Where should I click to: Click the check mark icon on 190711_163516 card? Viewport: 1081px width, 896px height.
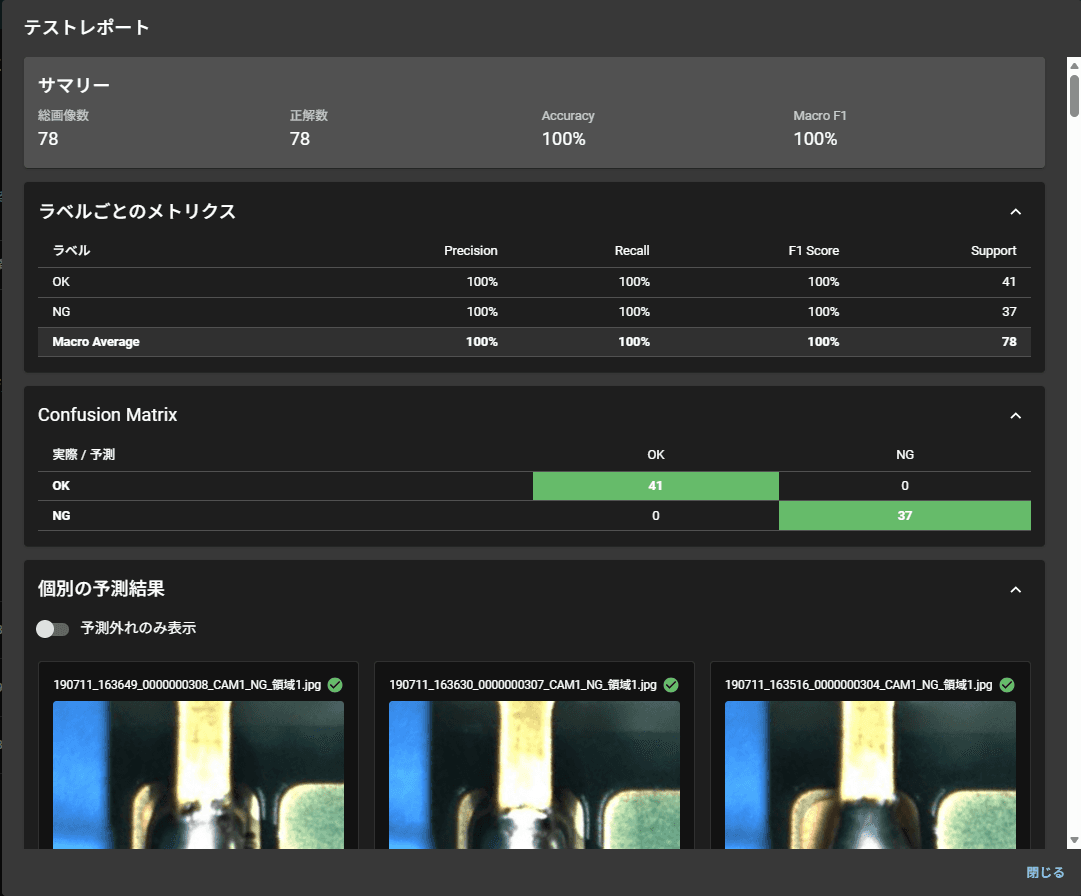click(x=1007, y=685)
